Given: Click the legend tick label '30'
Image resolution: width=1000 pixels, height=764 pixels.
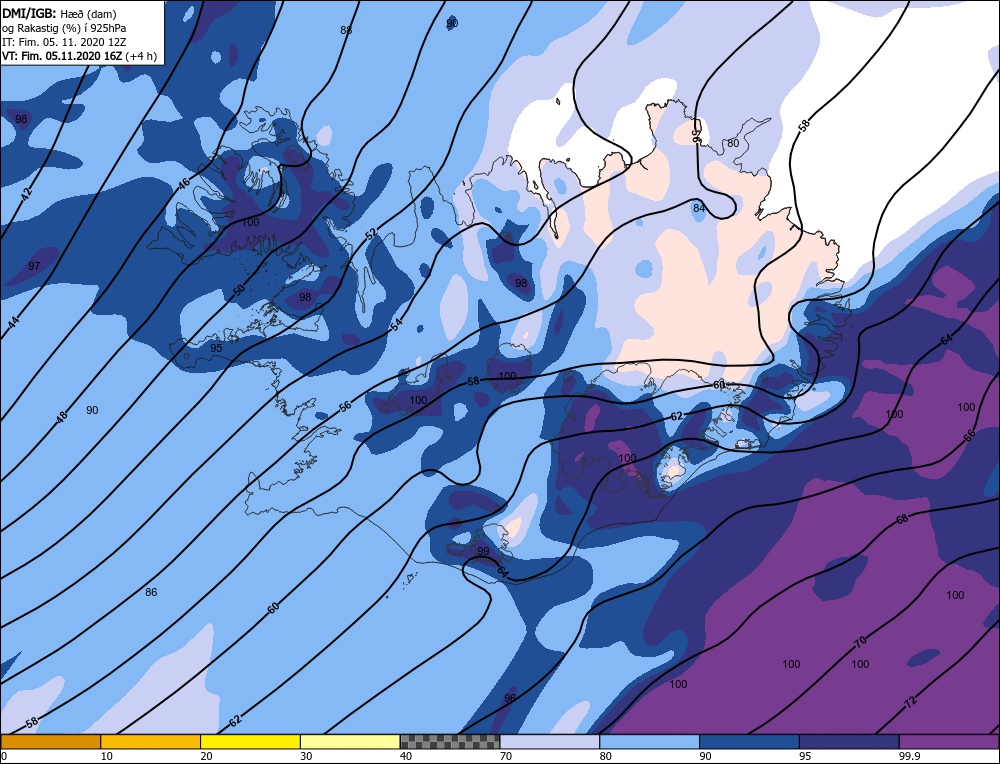Looking at the screenshot, I should point(306,756).
